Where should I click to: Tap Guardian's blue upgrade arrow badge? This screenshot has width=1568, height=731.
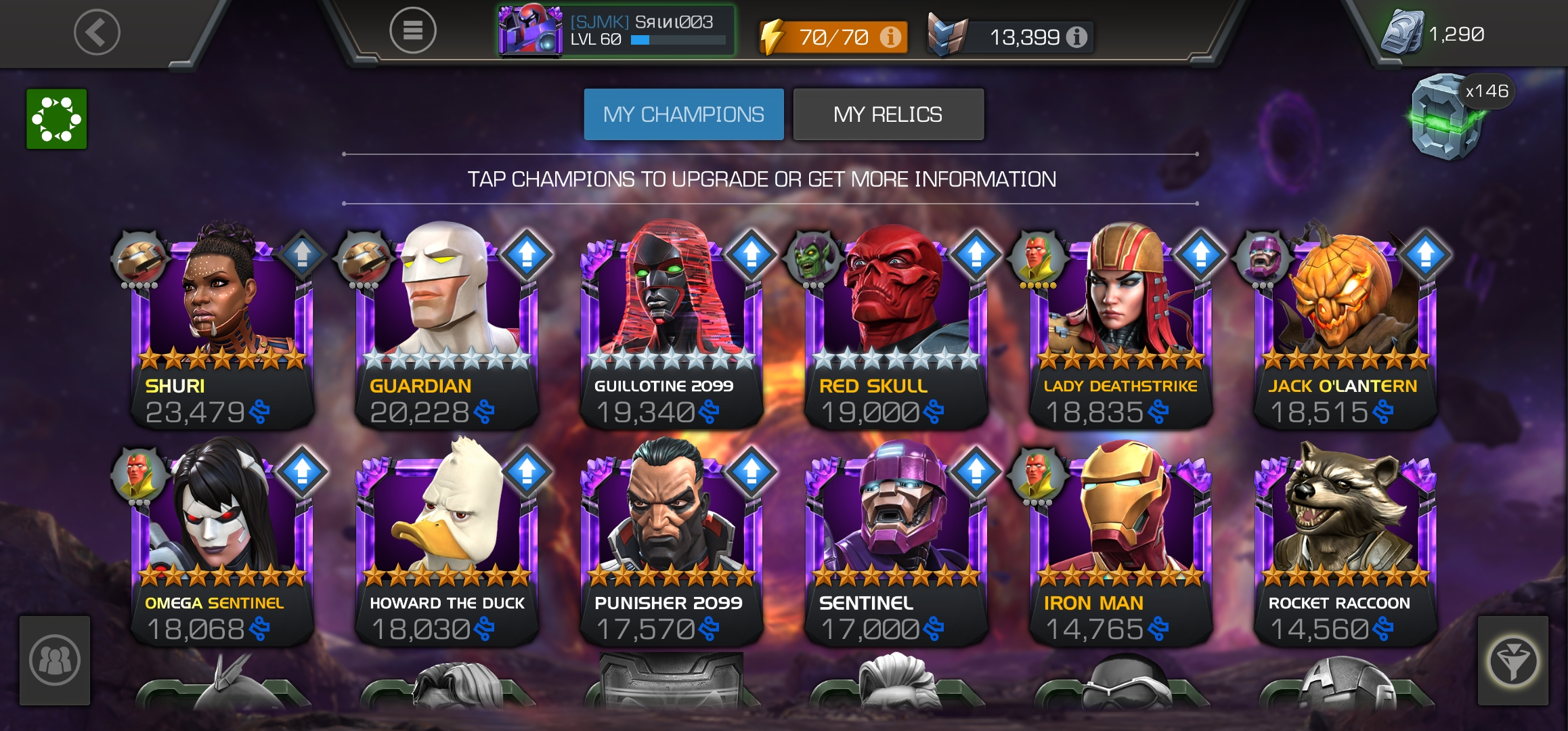pyautogui.click(x=527, y=254)
